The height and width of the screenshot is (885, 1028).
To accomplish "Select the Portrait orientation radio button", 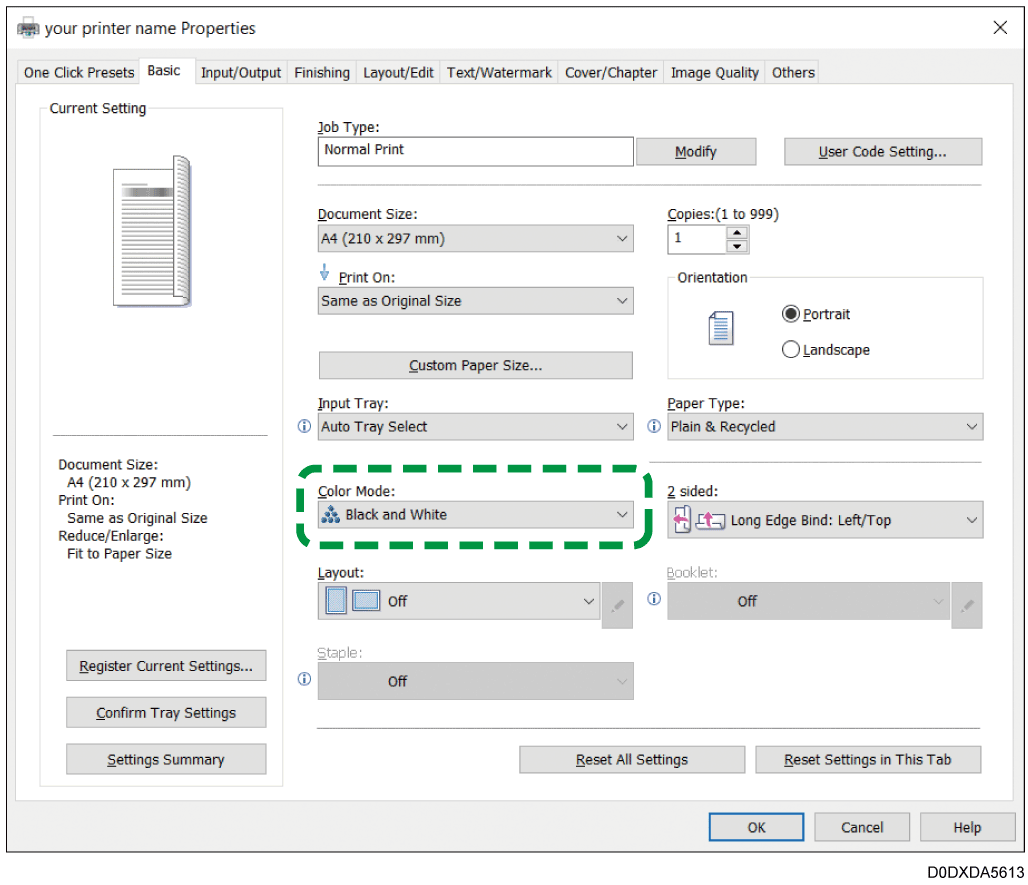I will 791,314.
